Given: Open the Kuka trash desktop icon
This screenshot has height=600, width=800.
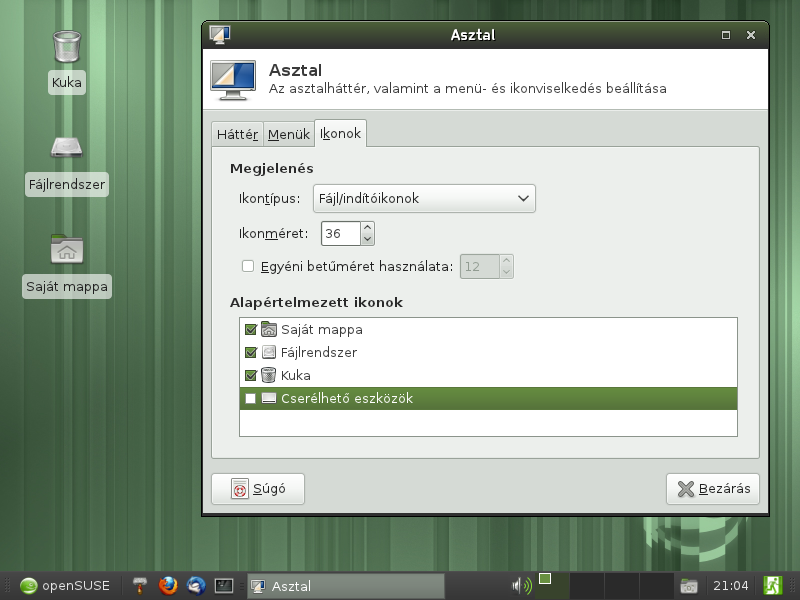Looking at the screenshot, I should [67, 46].
